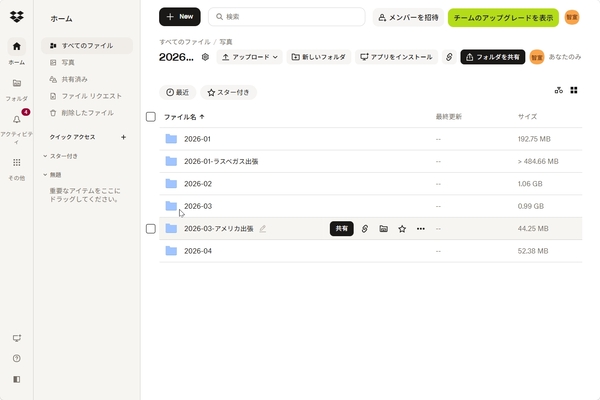Image resolution: width=600 pixels, height=400 pixels.
Task: Tick the select-all checkbox in header
Action: coord(151,117)
